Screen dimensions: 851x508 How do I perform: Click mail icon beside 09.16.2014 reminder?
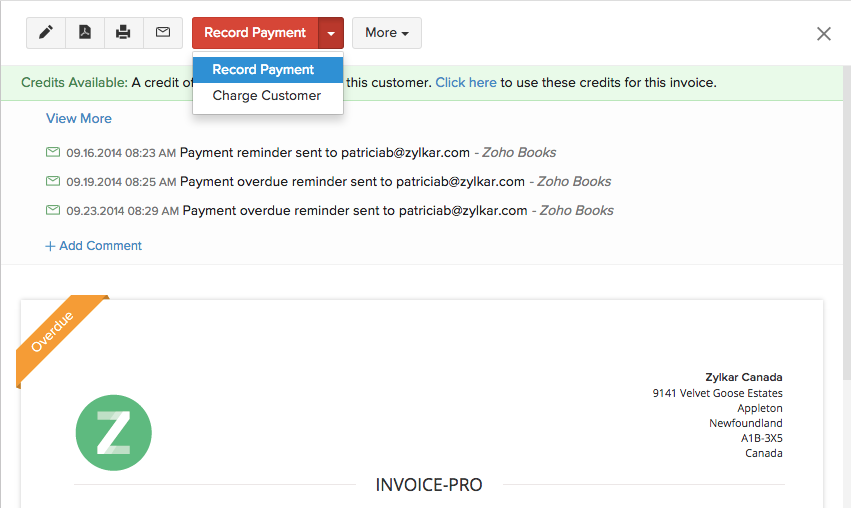click(53, 152)
